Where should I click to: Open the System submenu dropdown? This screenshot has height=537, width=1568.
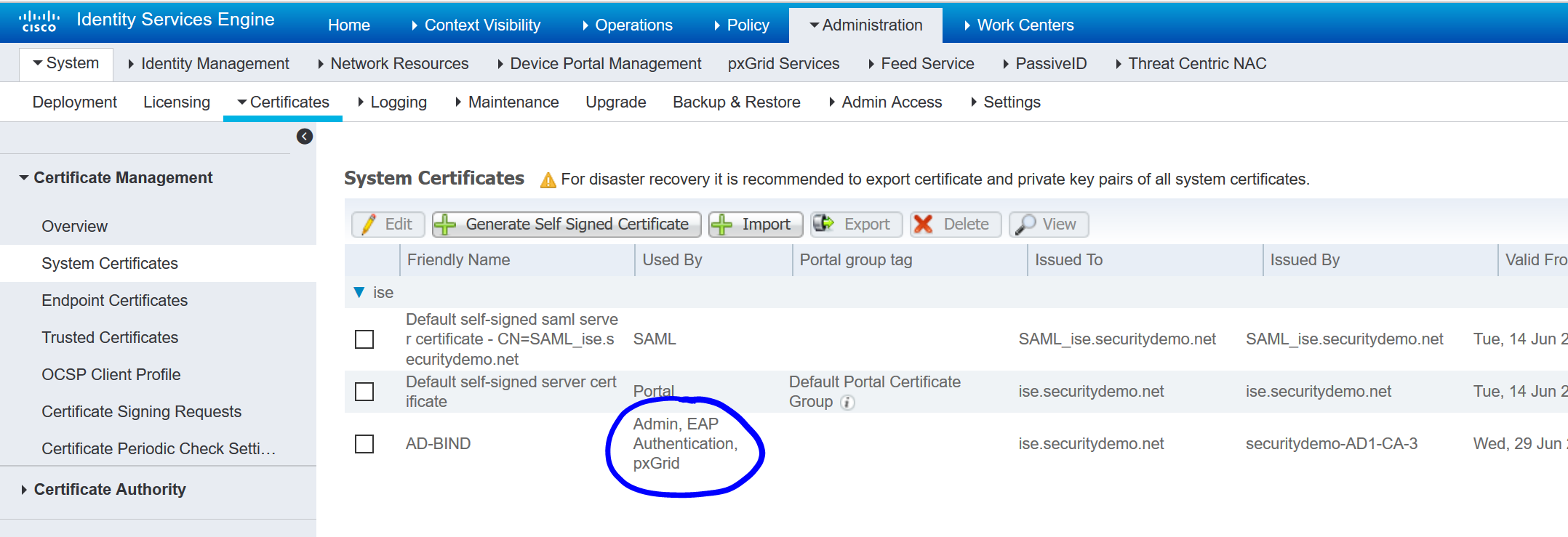[66, 64]
